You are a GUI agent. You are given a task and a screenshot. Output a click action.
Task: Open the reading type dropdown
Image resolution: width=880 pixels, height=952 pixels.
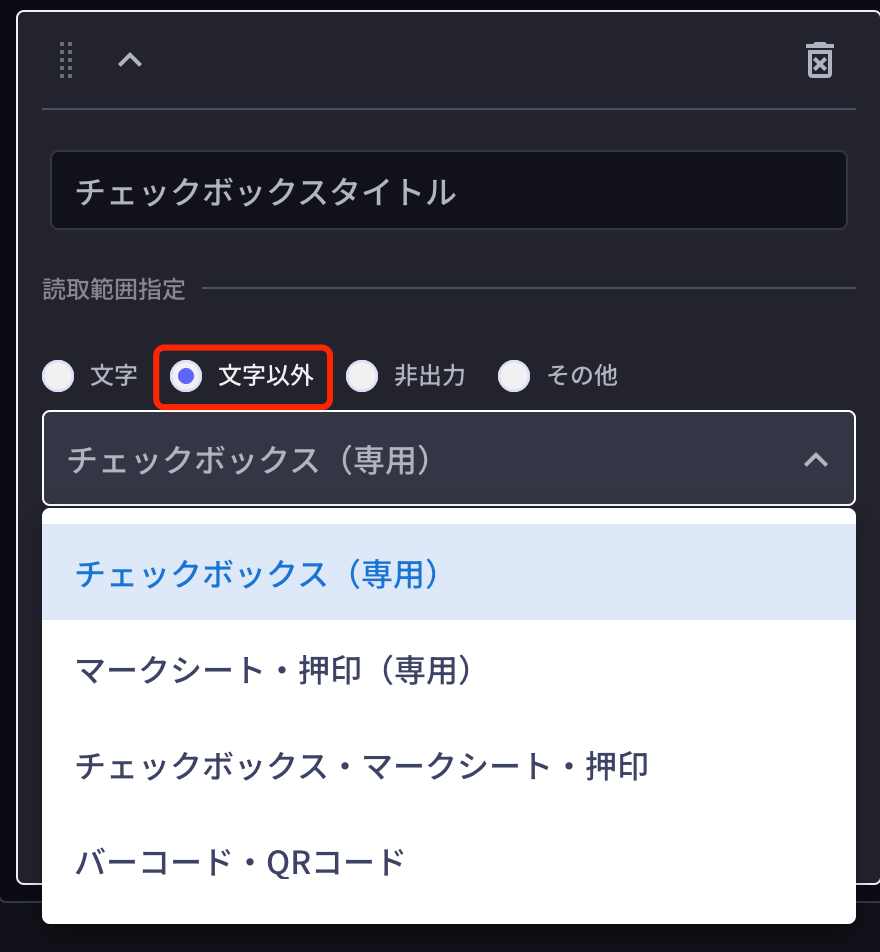(448, 460)
